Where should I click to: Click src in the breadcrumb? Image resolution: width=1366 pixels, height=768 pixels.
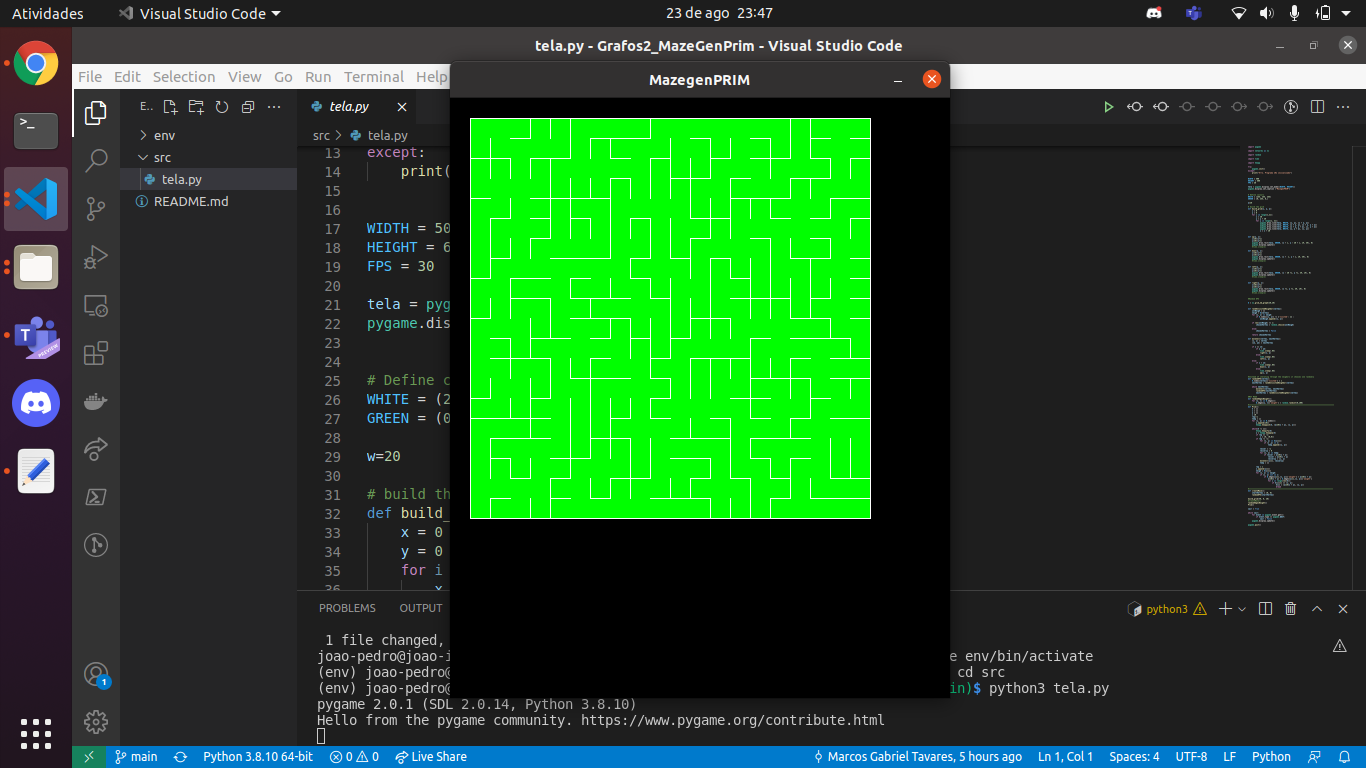click(321, 135)
